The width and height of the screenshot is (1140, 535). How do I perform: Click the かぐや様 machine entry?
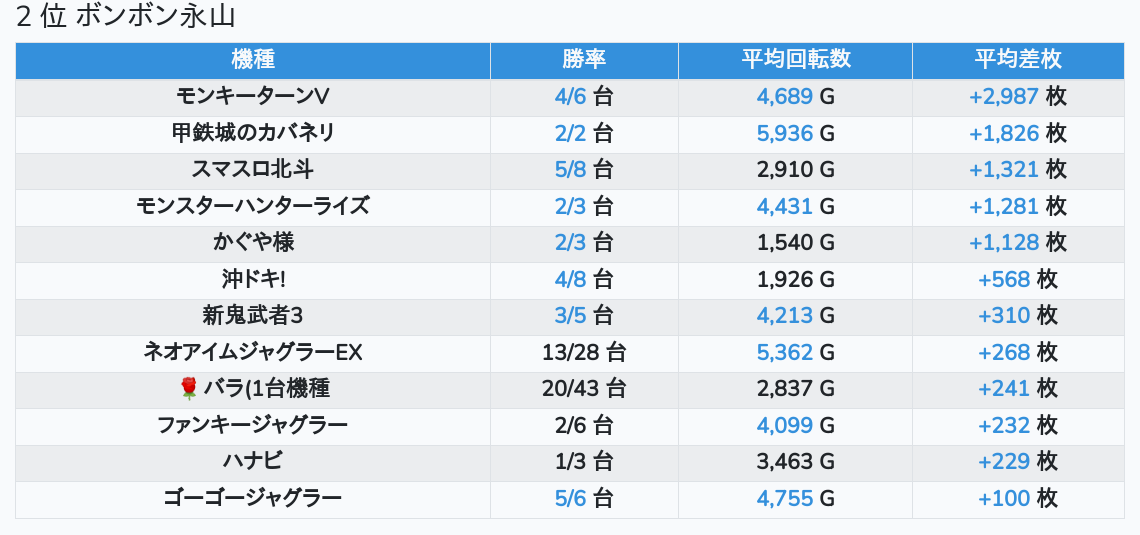point(253,242)
